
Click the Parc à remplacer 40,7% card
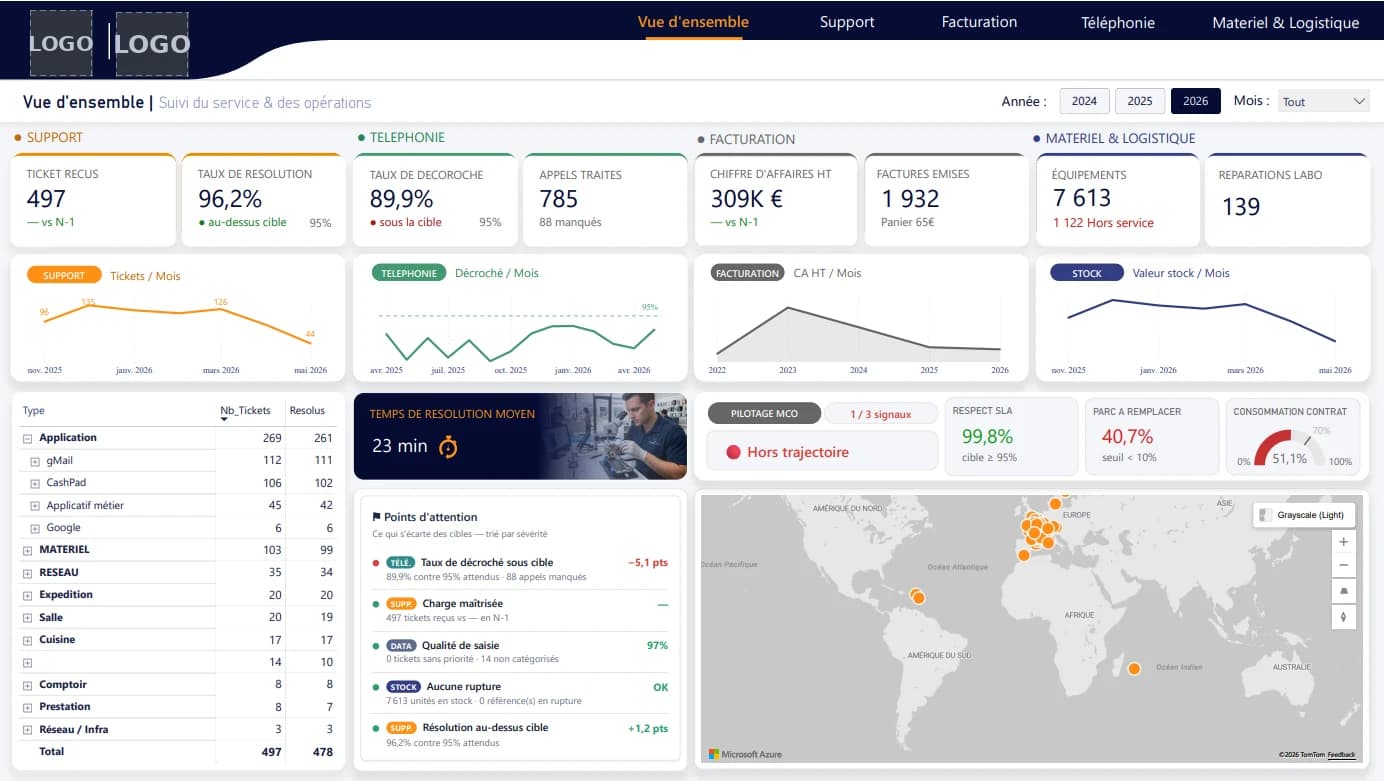pos(1152,436)
